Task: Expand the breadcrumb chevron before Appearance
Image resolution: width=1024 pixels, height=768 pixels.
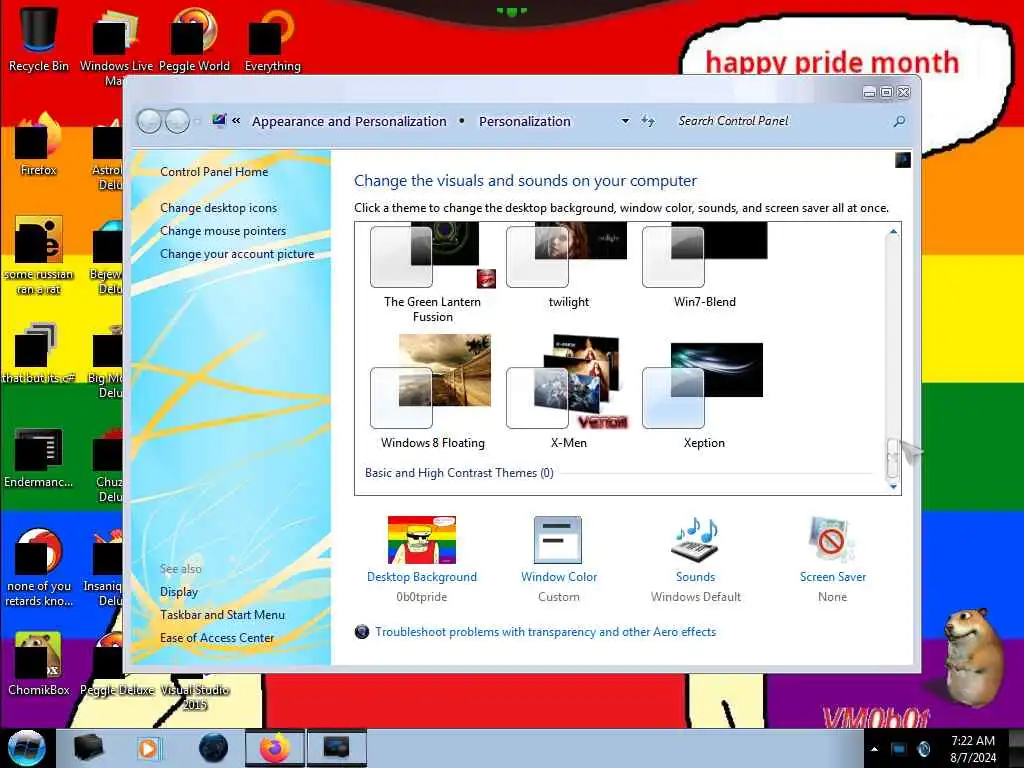Action: pos(236,121)
